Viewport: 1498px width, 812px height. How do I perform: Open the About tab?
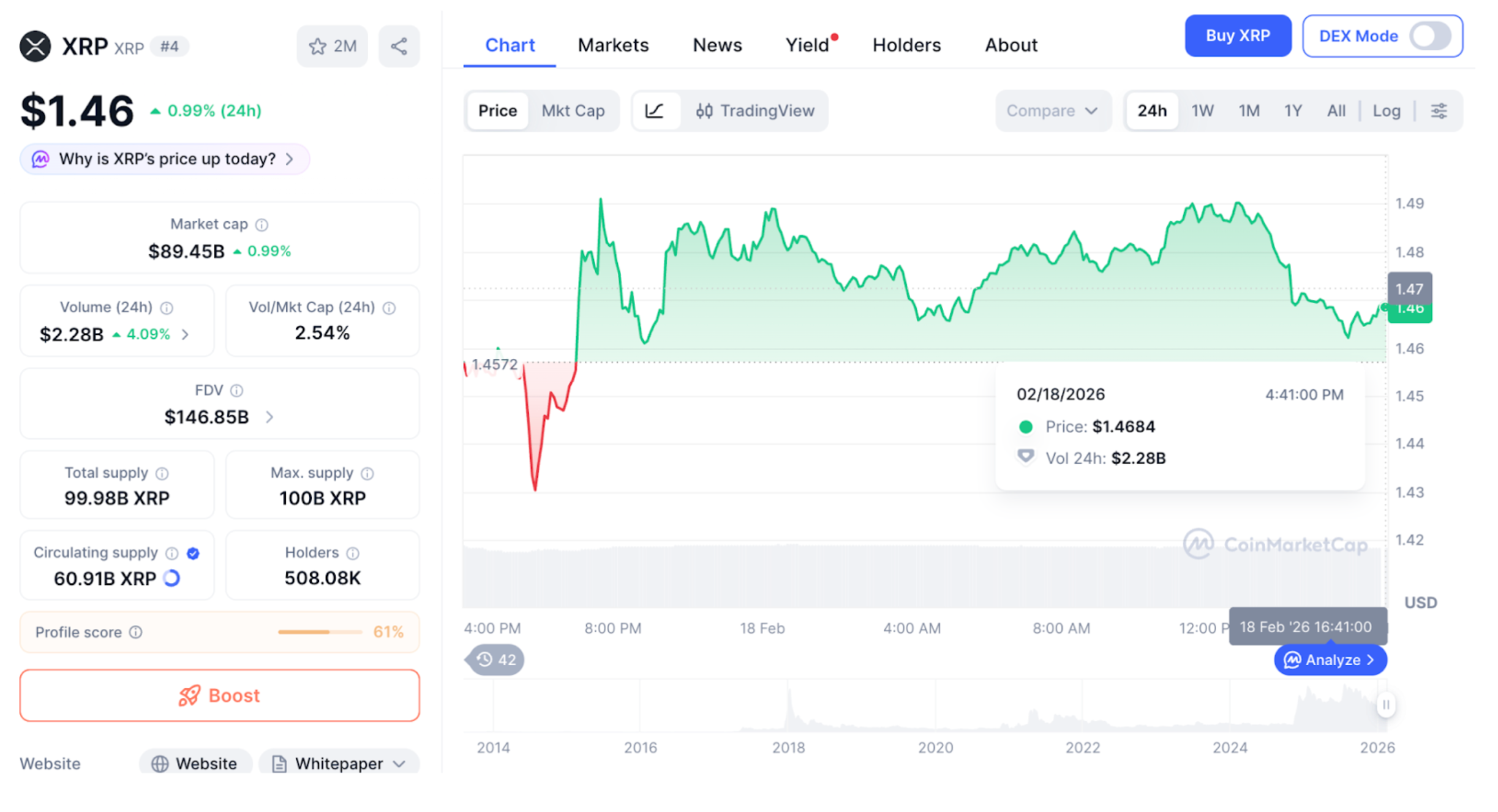[x=1011, y=45]
